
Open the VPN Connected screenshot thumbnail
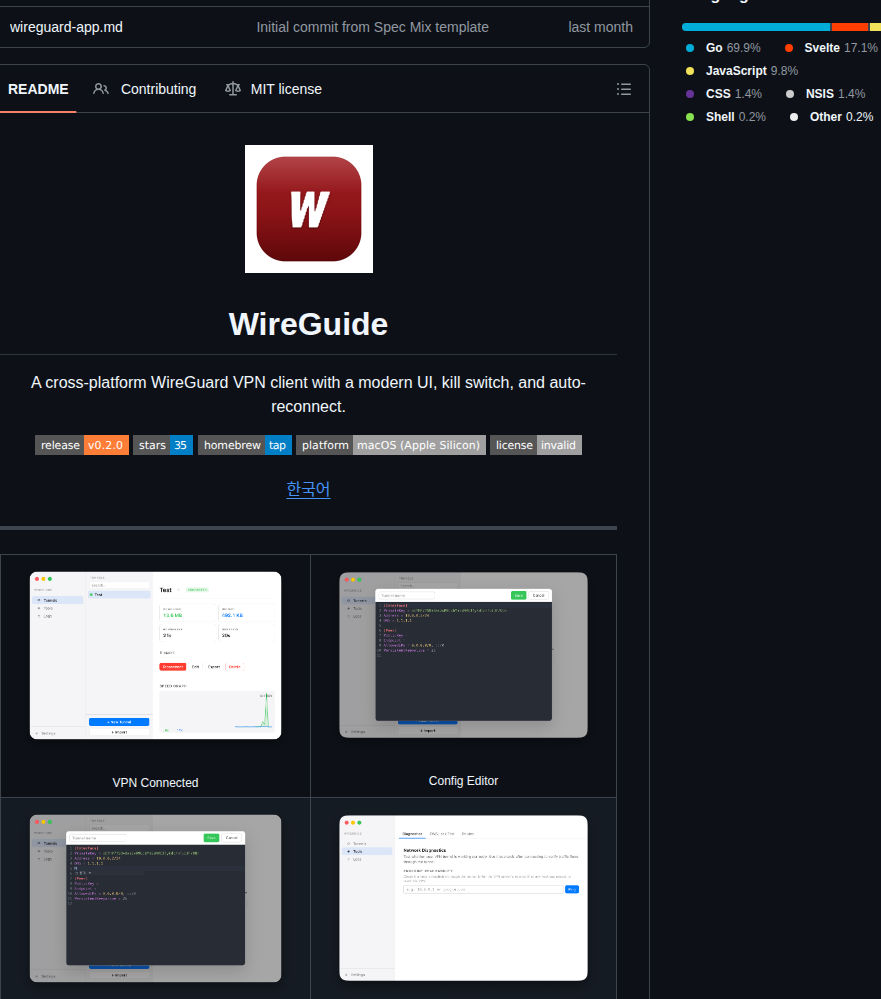(155, 656)
